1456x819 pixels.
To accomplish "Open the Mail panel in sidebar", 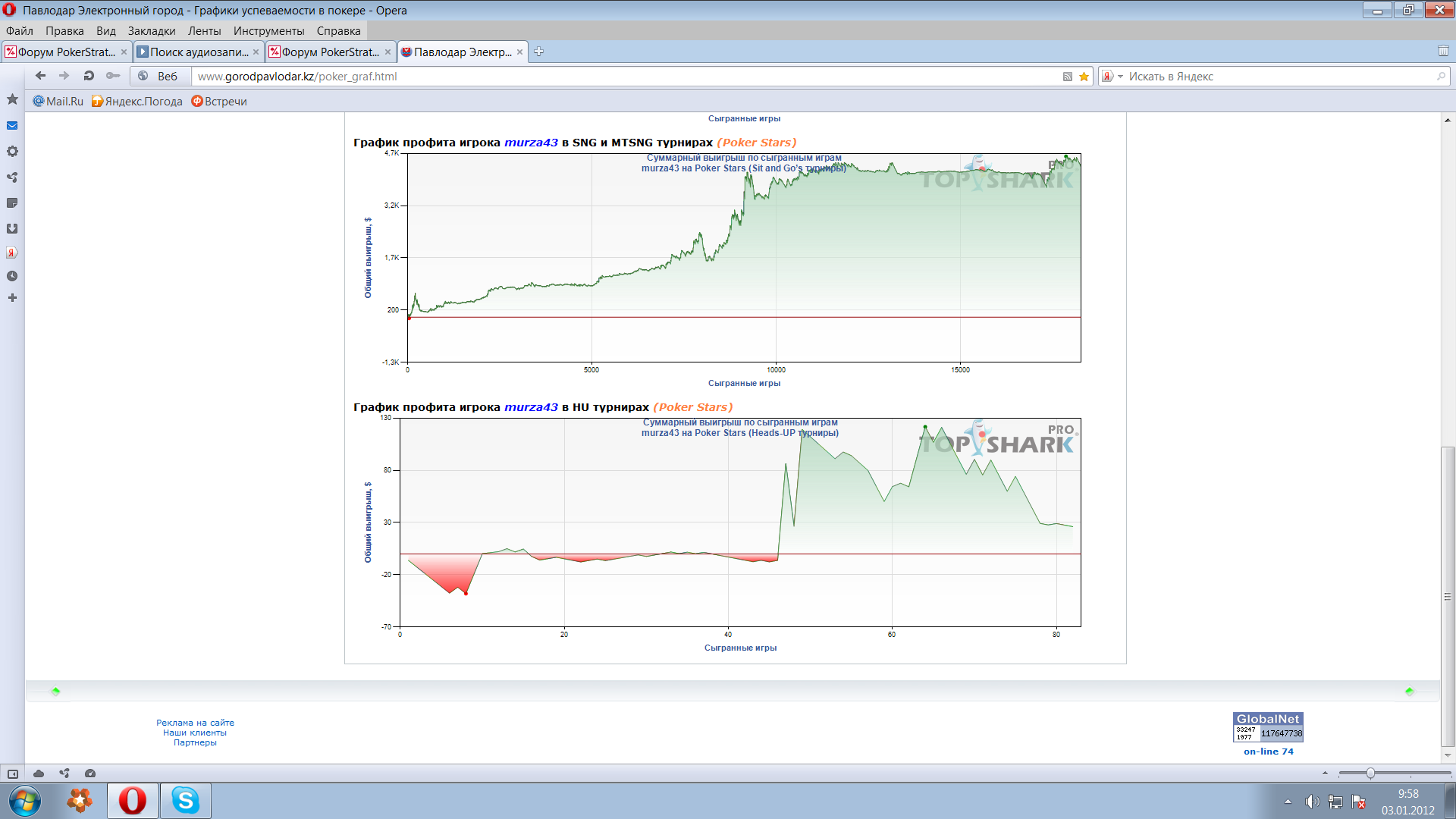I will point(12,126).
